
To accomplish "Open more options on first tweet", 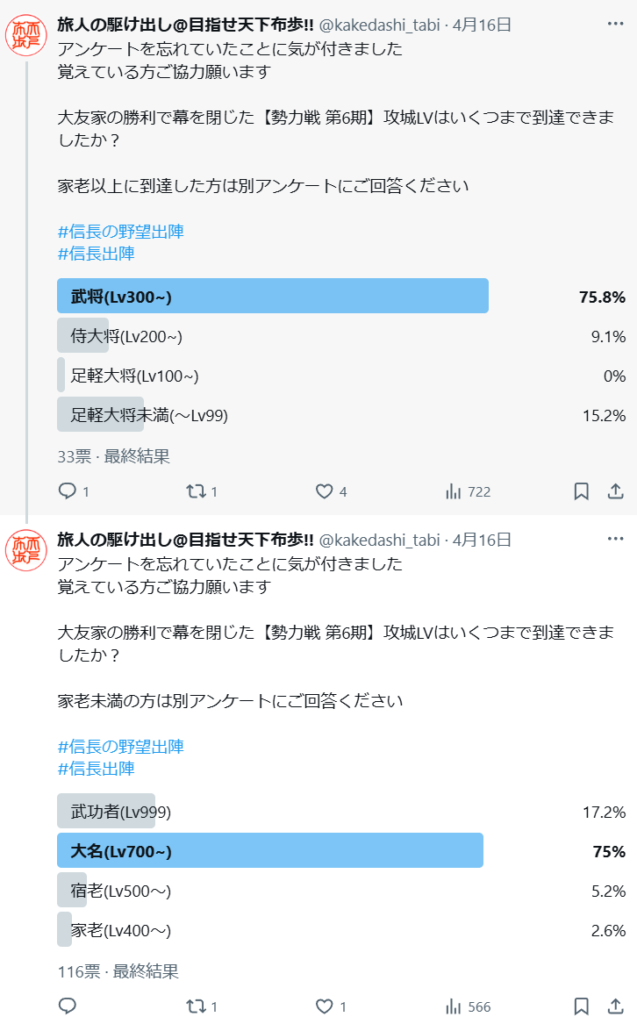I will tap(615, 24).
